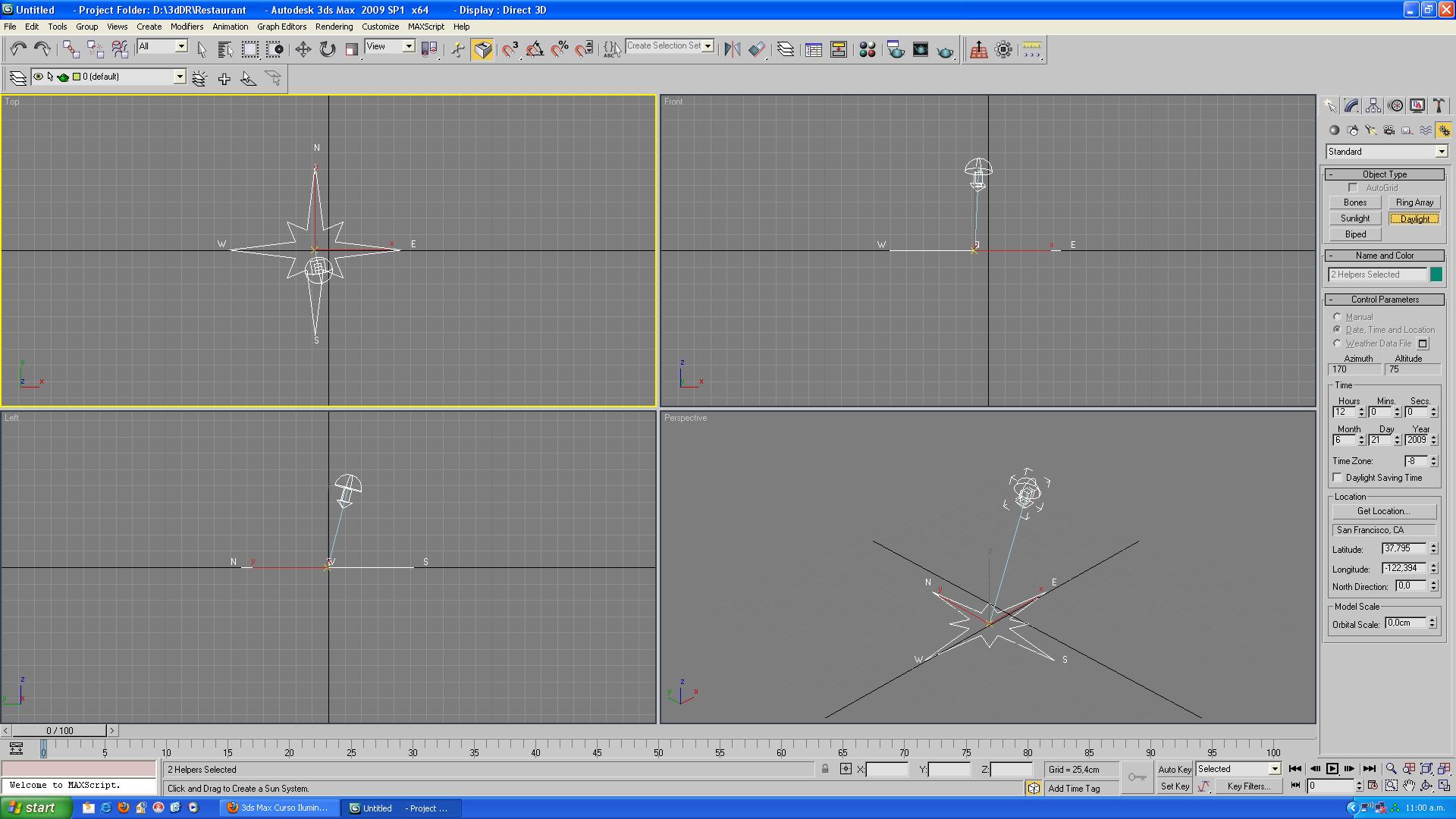Click Zoom Extents All in viewport controls
This screenshot has height=819, width=1456.
click(x=1445, y=769)
